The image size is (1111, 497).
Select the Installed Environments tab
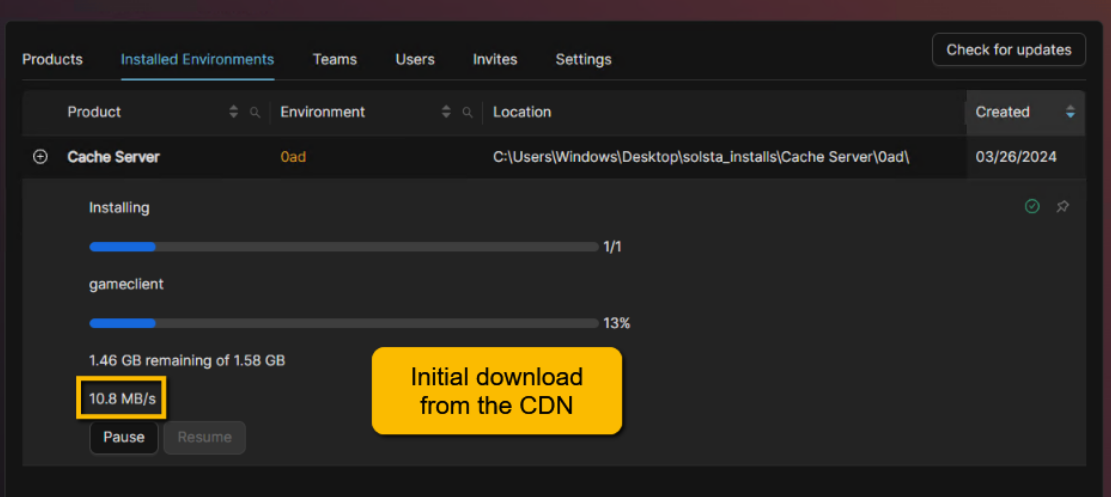pyautogui.click(x=198, y=60)
